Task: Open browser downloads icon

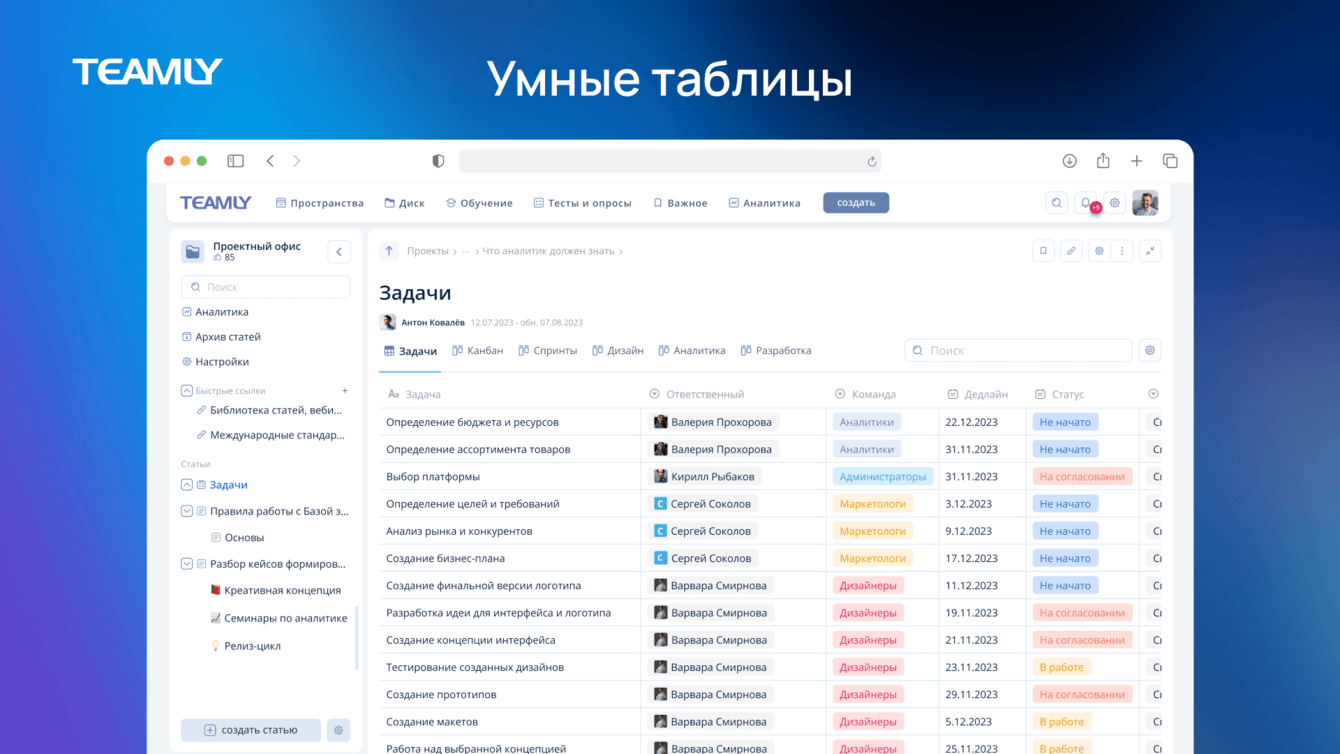Action: 1069,161
